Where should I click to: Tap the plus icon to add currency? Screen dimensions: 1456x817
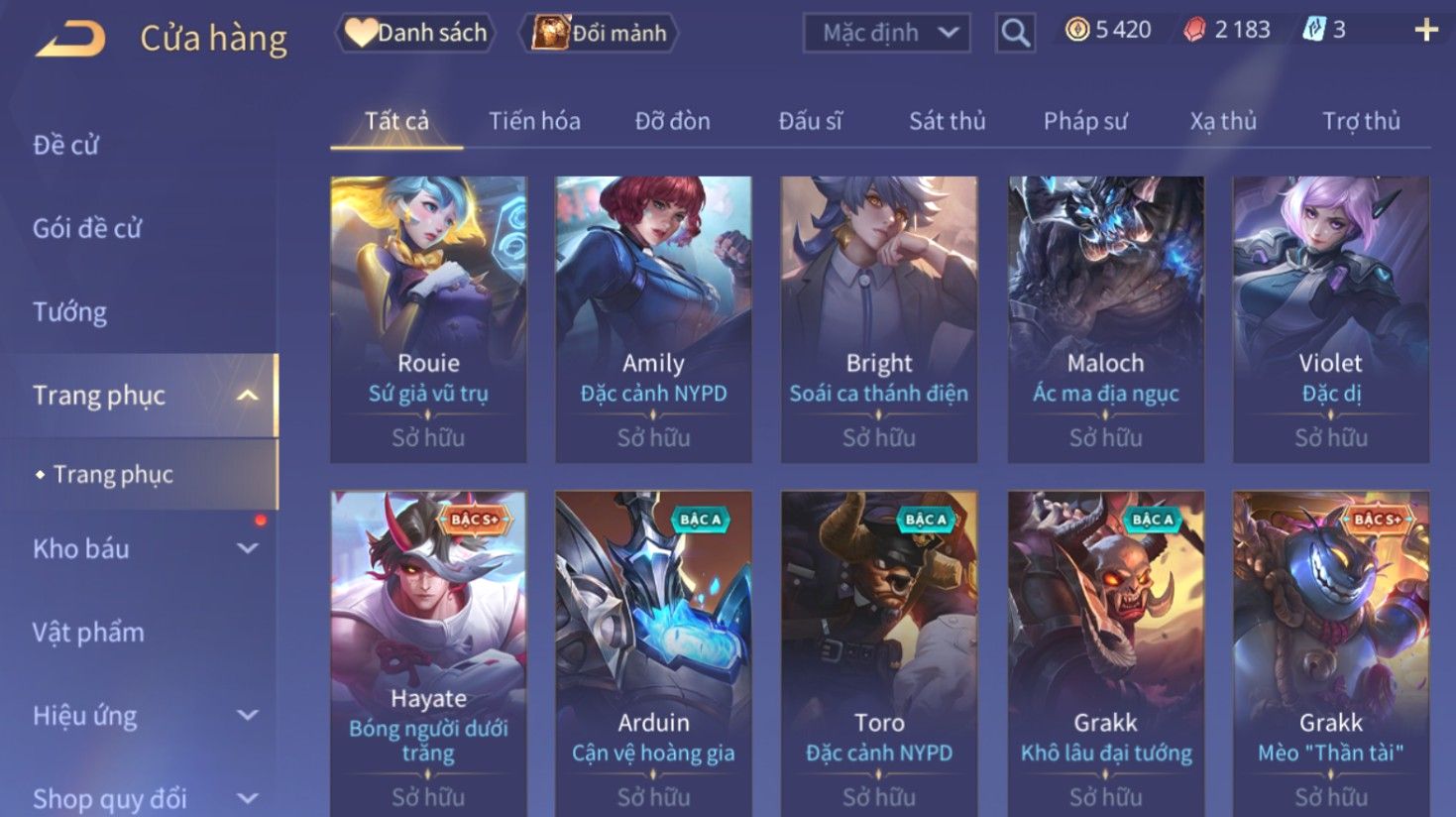[x=1425, y=31]
